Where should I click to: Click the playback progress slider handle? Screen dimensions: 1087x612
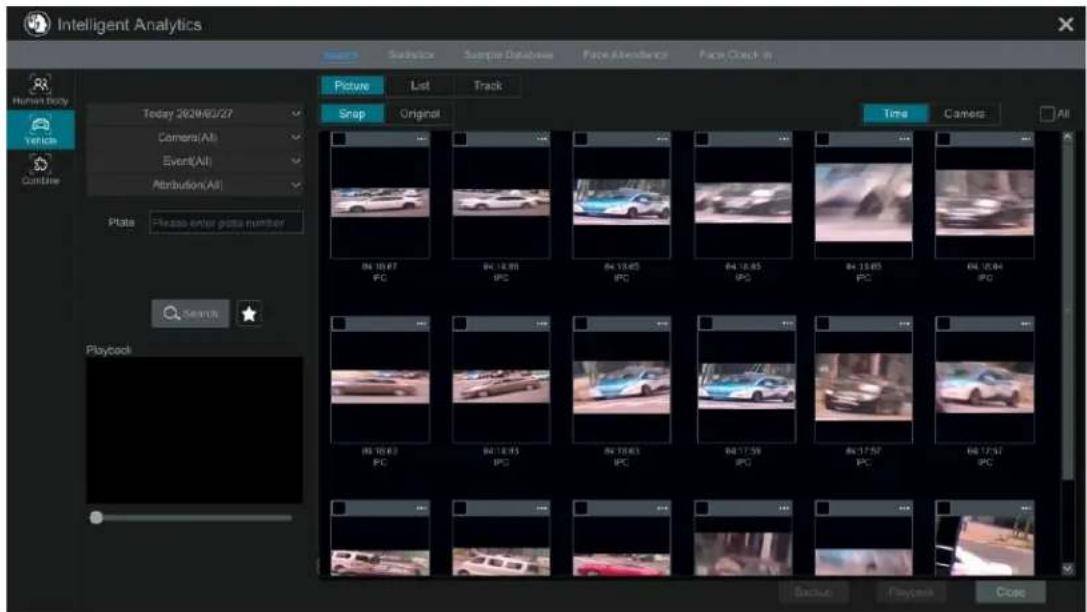click(96, 518)
